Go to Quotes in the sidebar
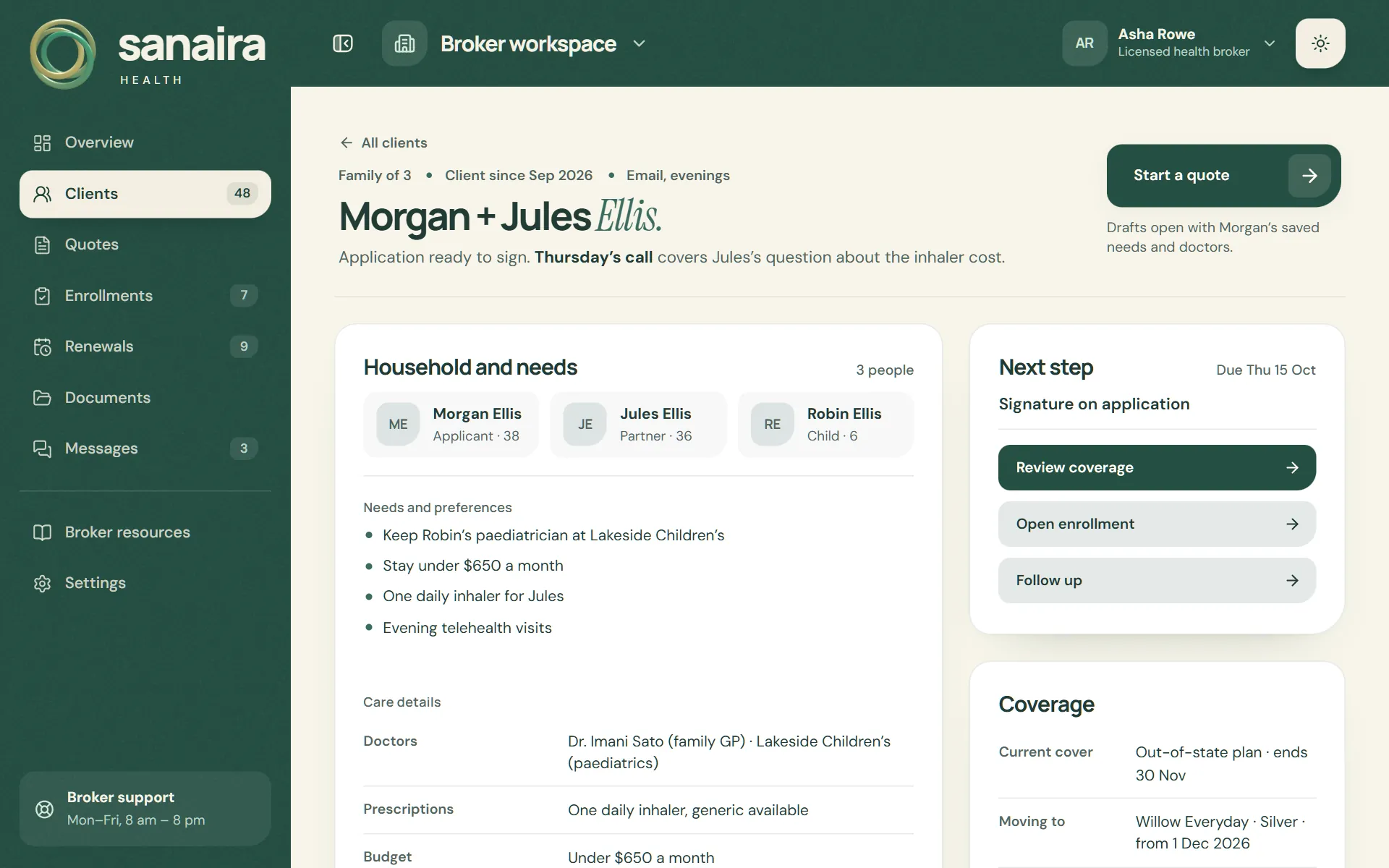The image size is (1389, 868). 145,244
